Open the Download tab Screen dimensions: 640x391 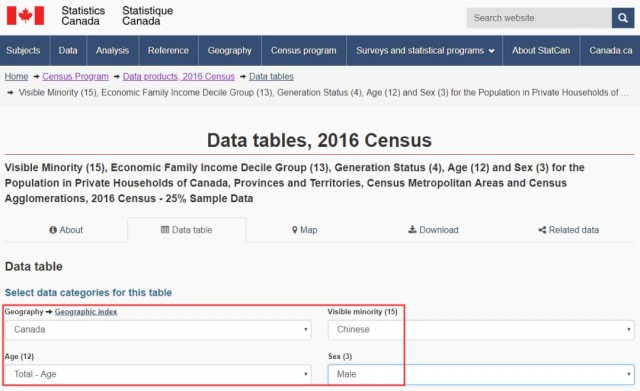433,230
